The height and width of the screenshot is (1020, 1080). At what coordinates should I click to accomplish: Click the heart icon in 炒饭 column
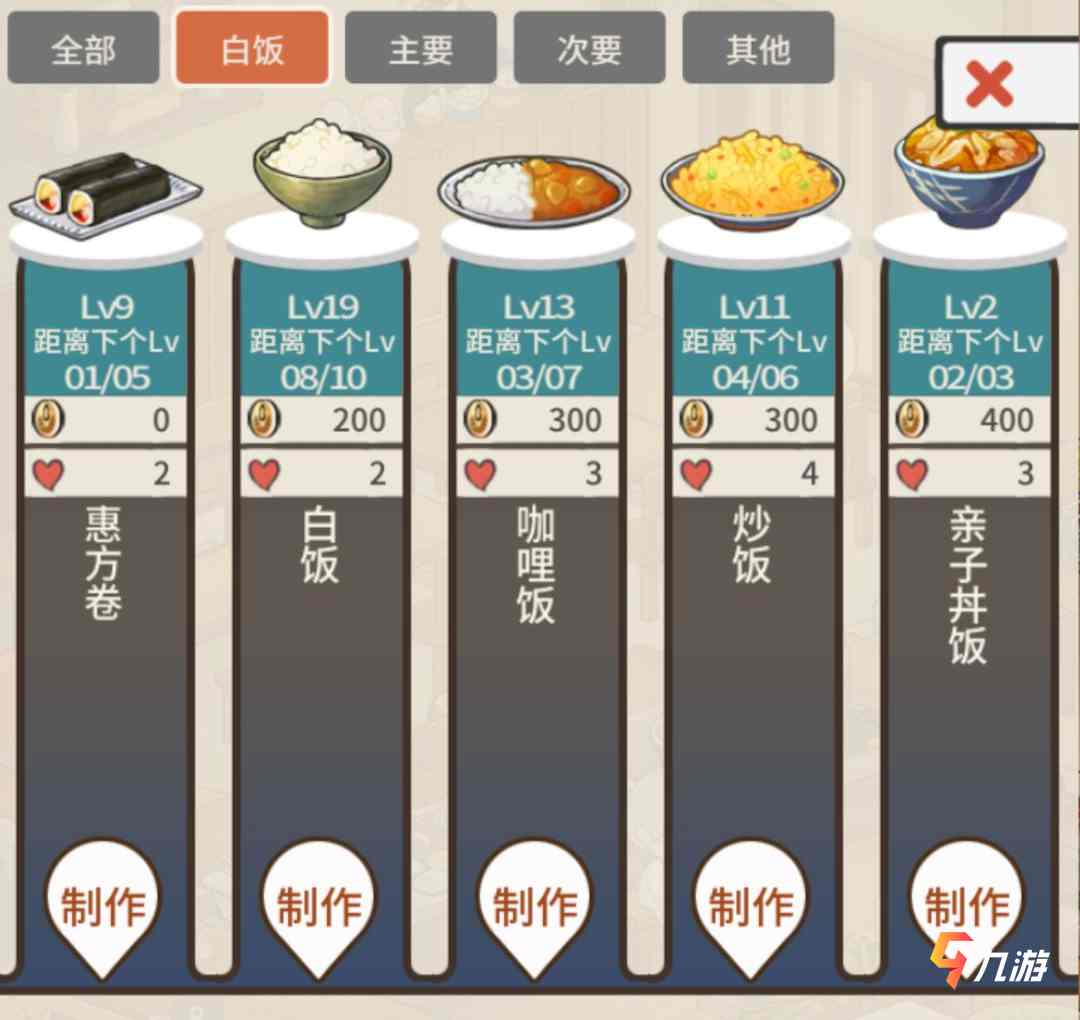696,474
